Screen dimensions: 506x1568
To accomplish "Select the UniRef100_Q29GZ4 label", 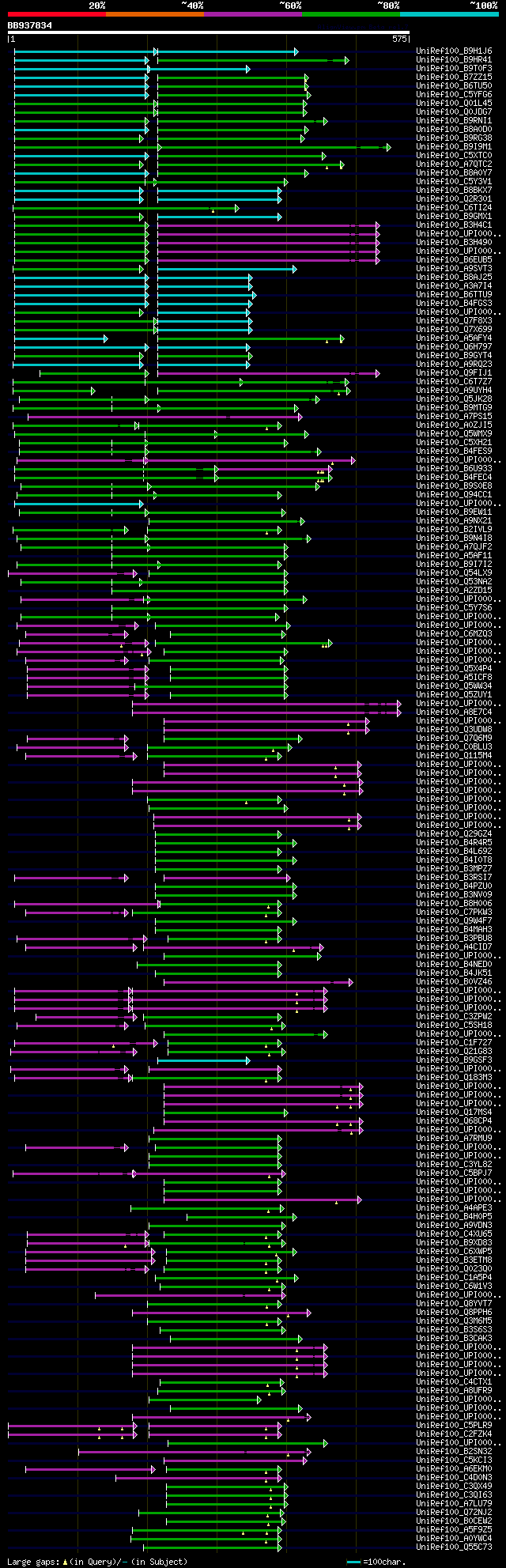I will pos(454,834).
